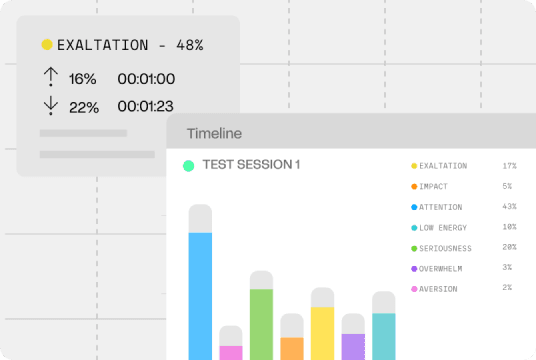This screenshot has width=536, height=360.
Task: Click the green Seriousness bar in chart
Action: coord(262,324)
